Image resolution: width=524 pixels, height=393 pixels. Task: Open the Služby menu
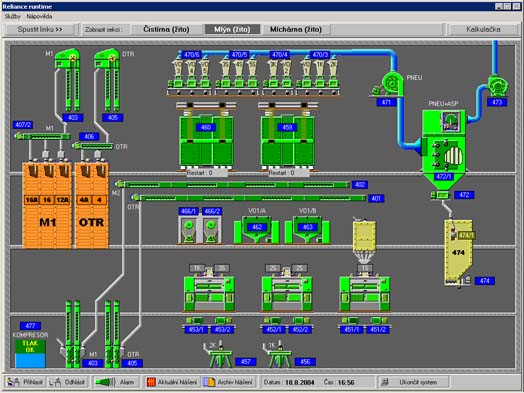[x=12, y=16]
